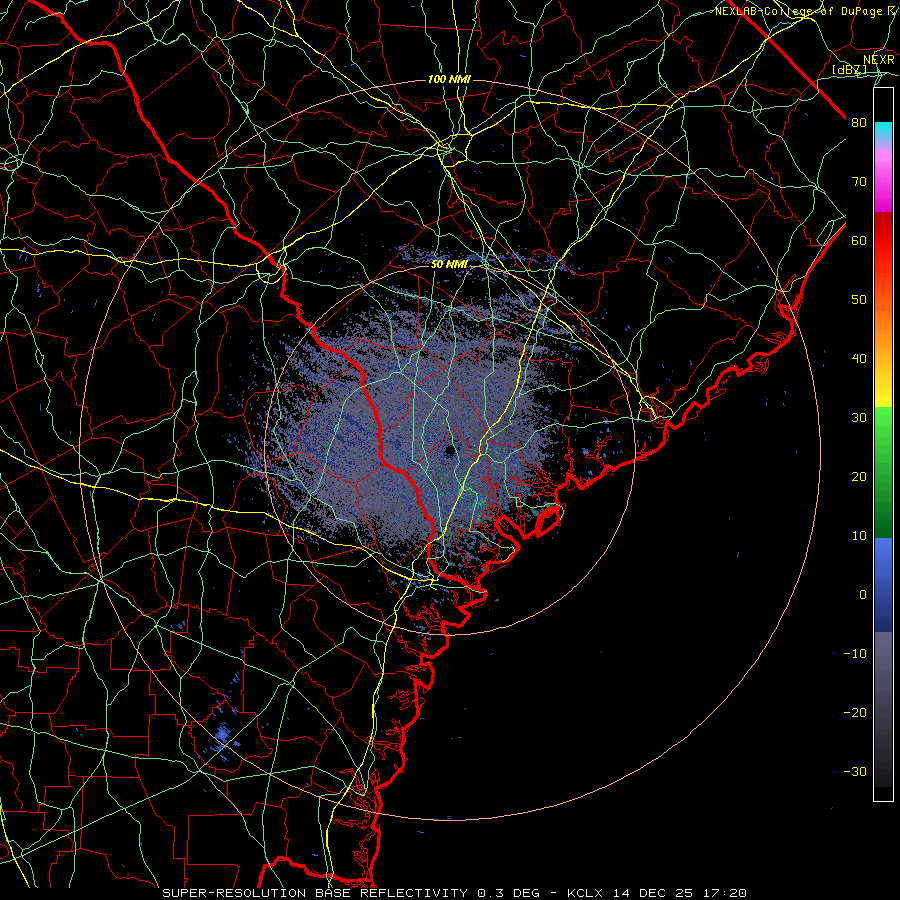Click the 80 value on the dBZ scale
This screenshot has height=900, width=900.
859,123
